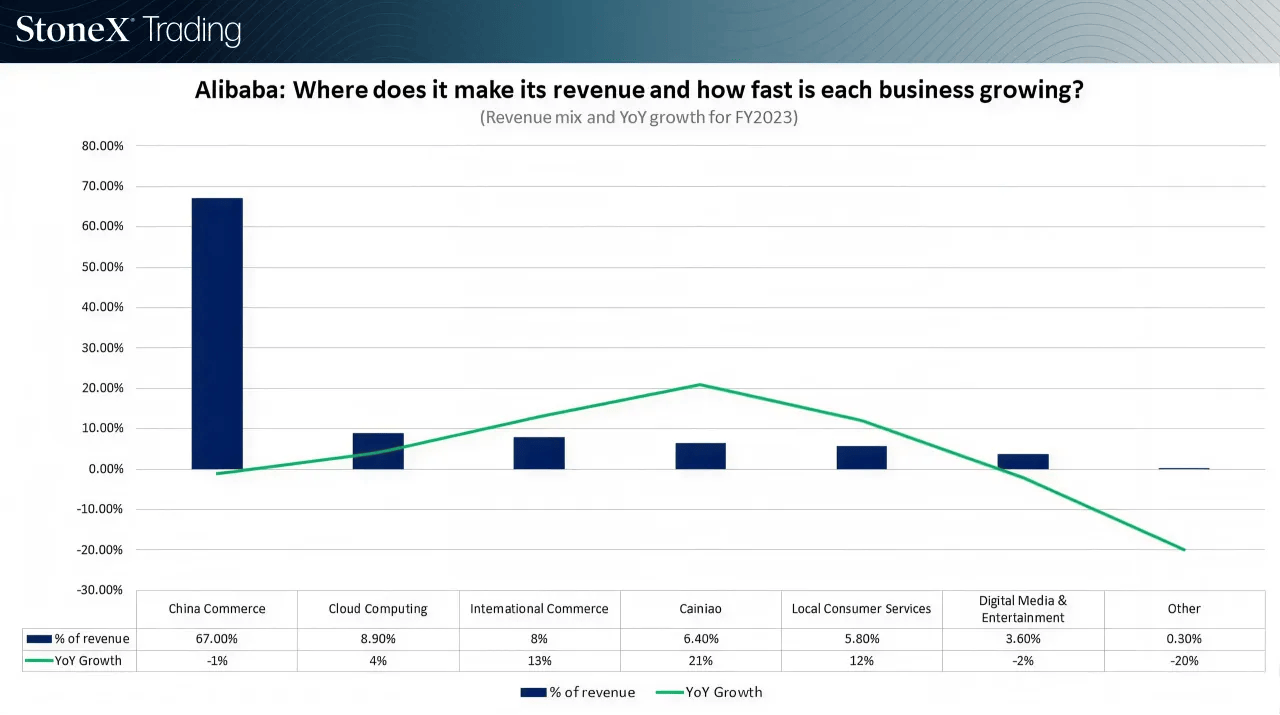Click the subtitle 'Revenue mix and YoY growth for FY2023'
Viewport: 1280px width, 715px height.
[639, 117]
